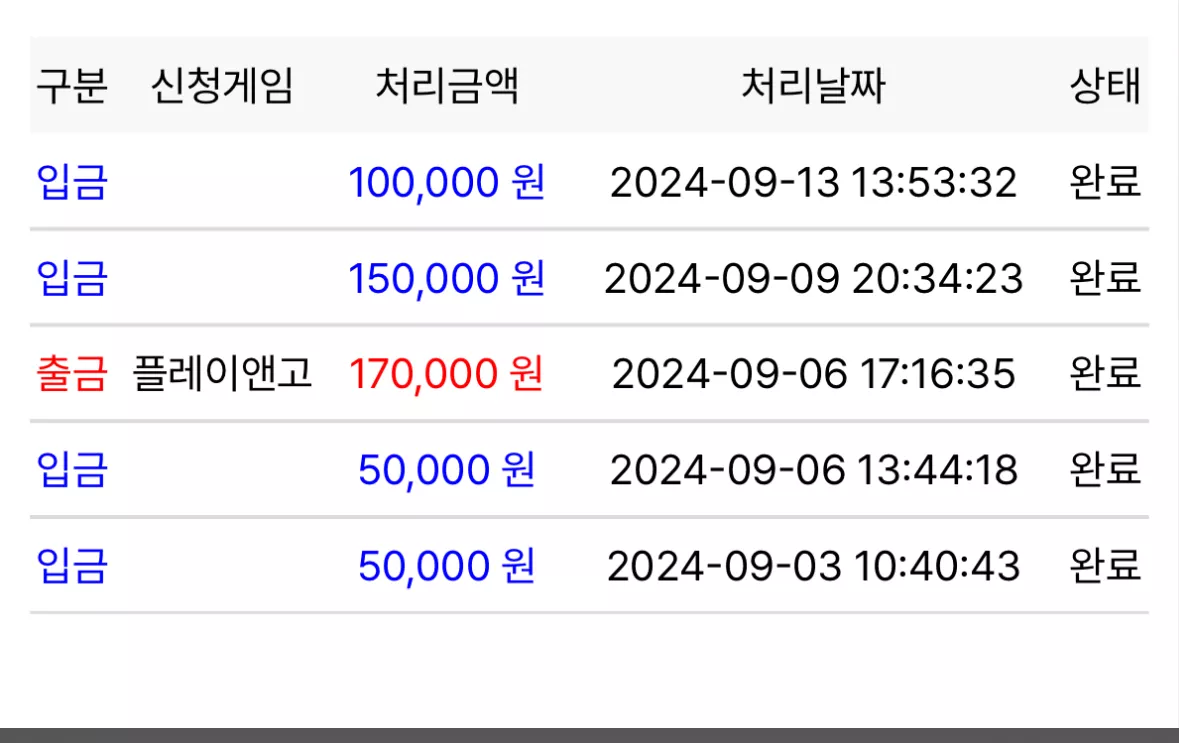The width and height of the screenshot is (1179, 743).
Task: Click the 신청게임 column header
Action: click(222, 85)
